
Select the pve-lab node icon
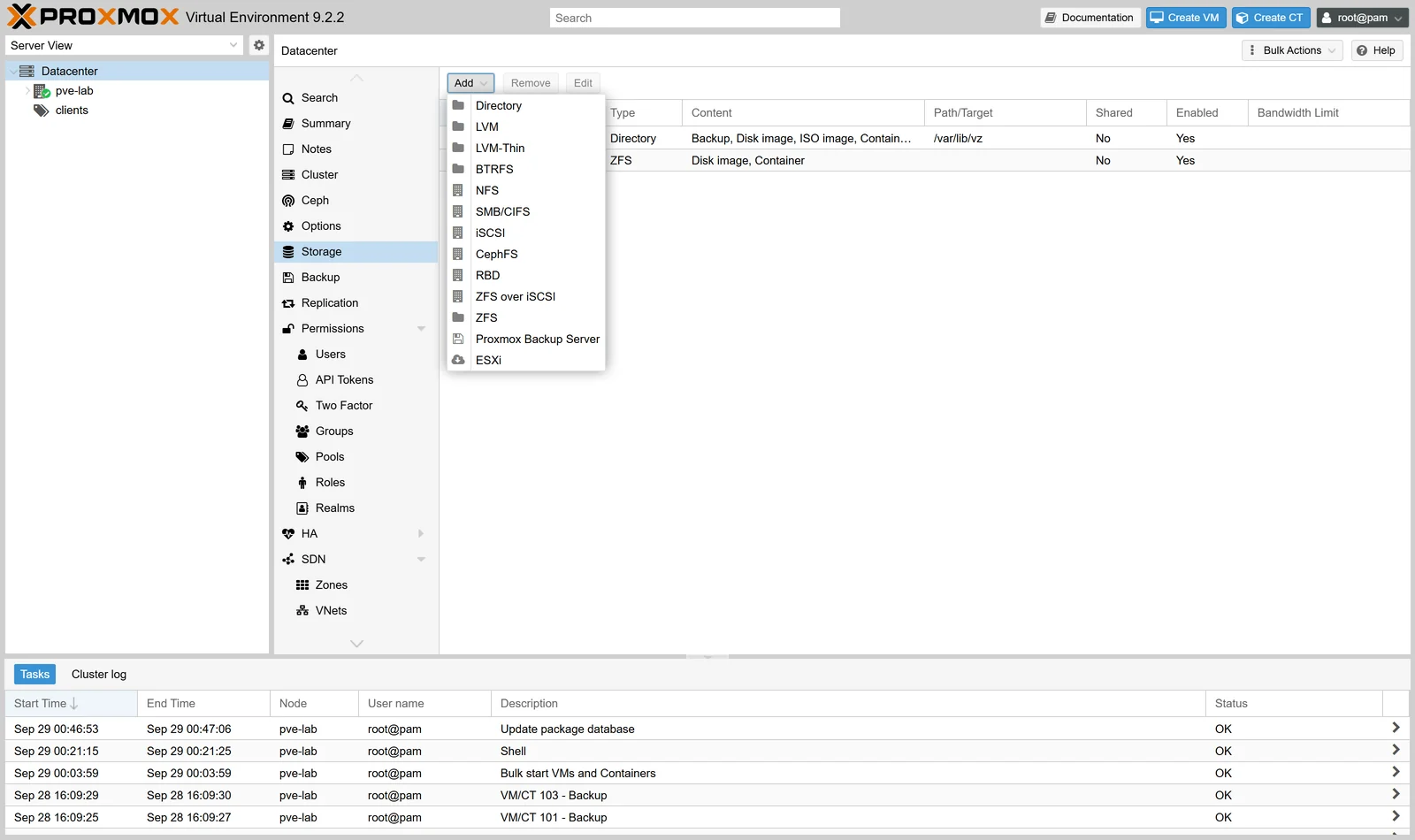(x=42, y=91)
